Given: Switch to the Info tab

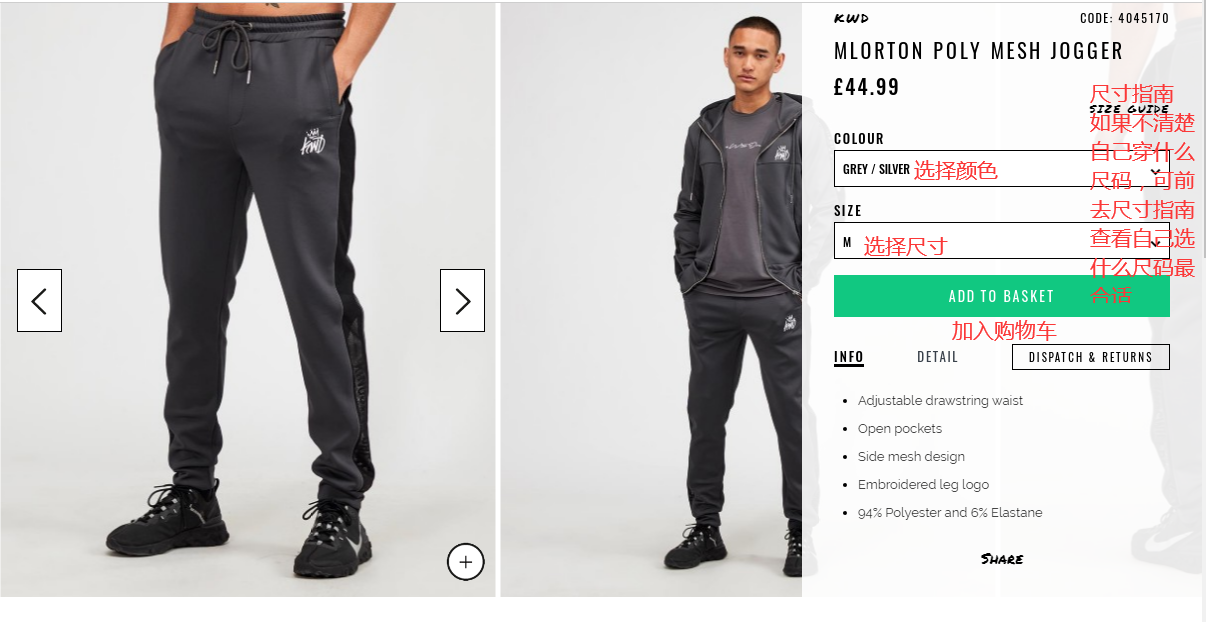Looking at the screenshot, I should [849, 357].
